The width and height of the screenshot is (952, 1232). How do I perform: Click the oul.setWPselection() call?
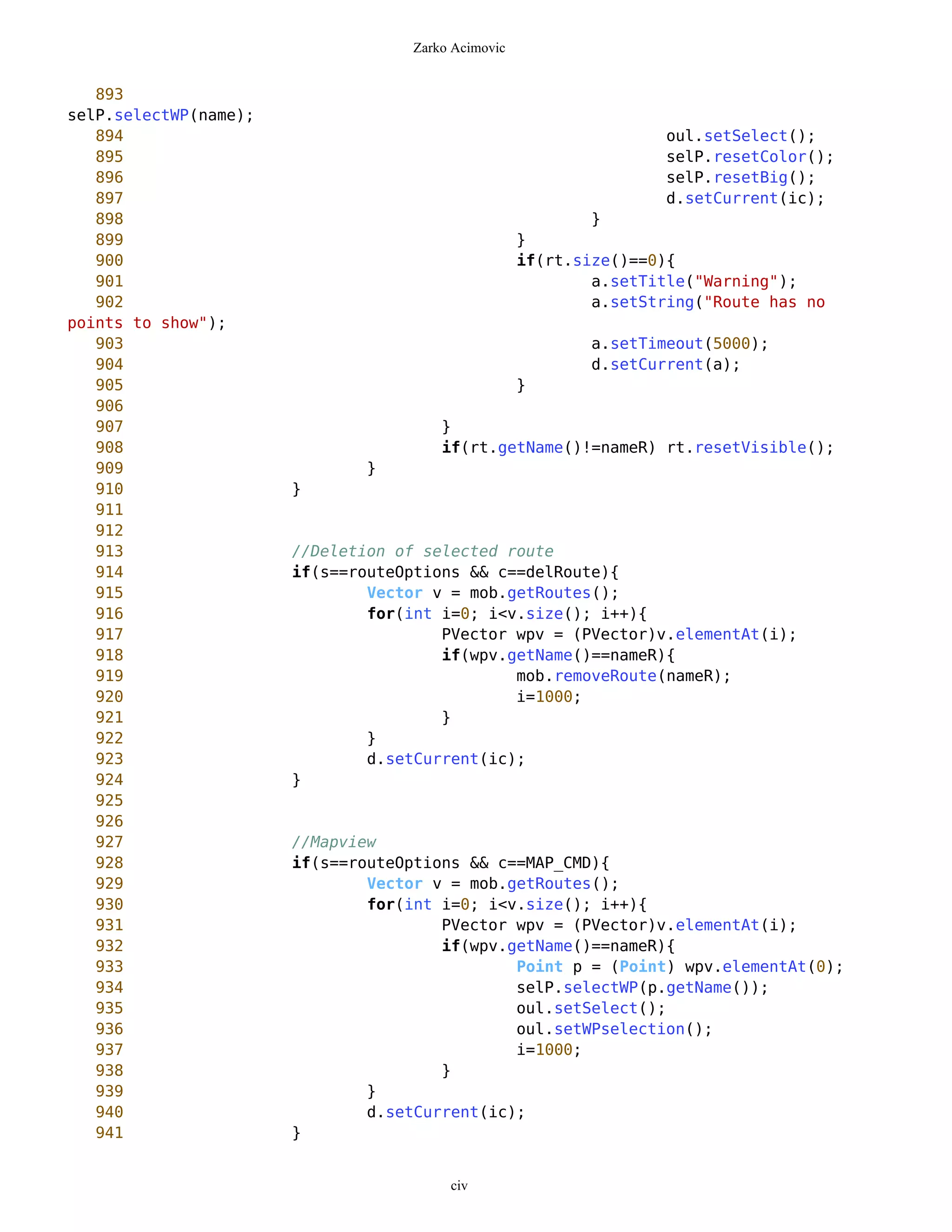[614, 1029]
